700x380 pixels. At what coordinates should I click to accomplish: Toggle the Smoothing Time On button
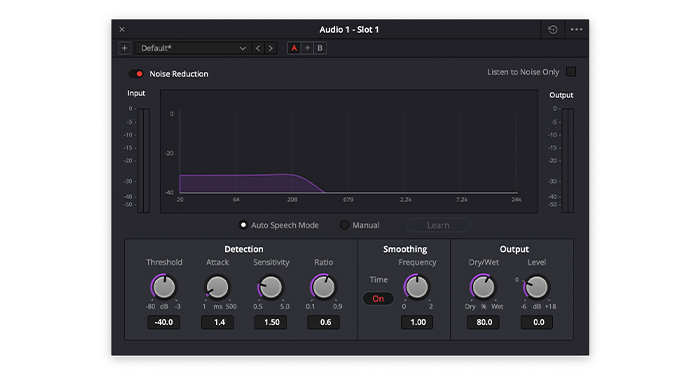pos(378,298)
